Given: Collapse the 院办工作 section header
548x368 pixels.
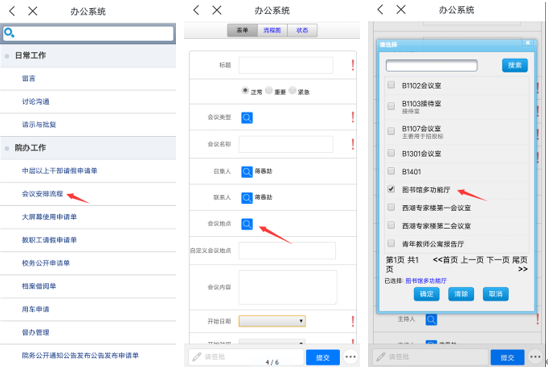Looking at the screenshot, I should coord(88,148).
